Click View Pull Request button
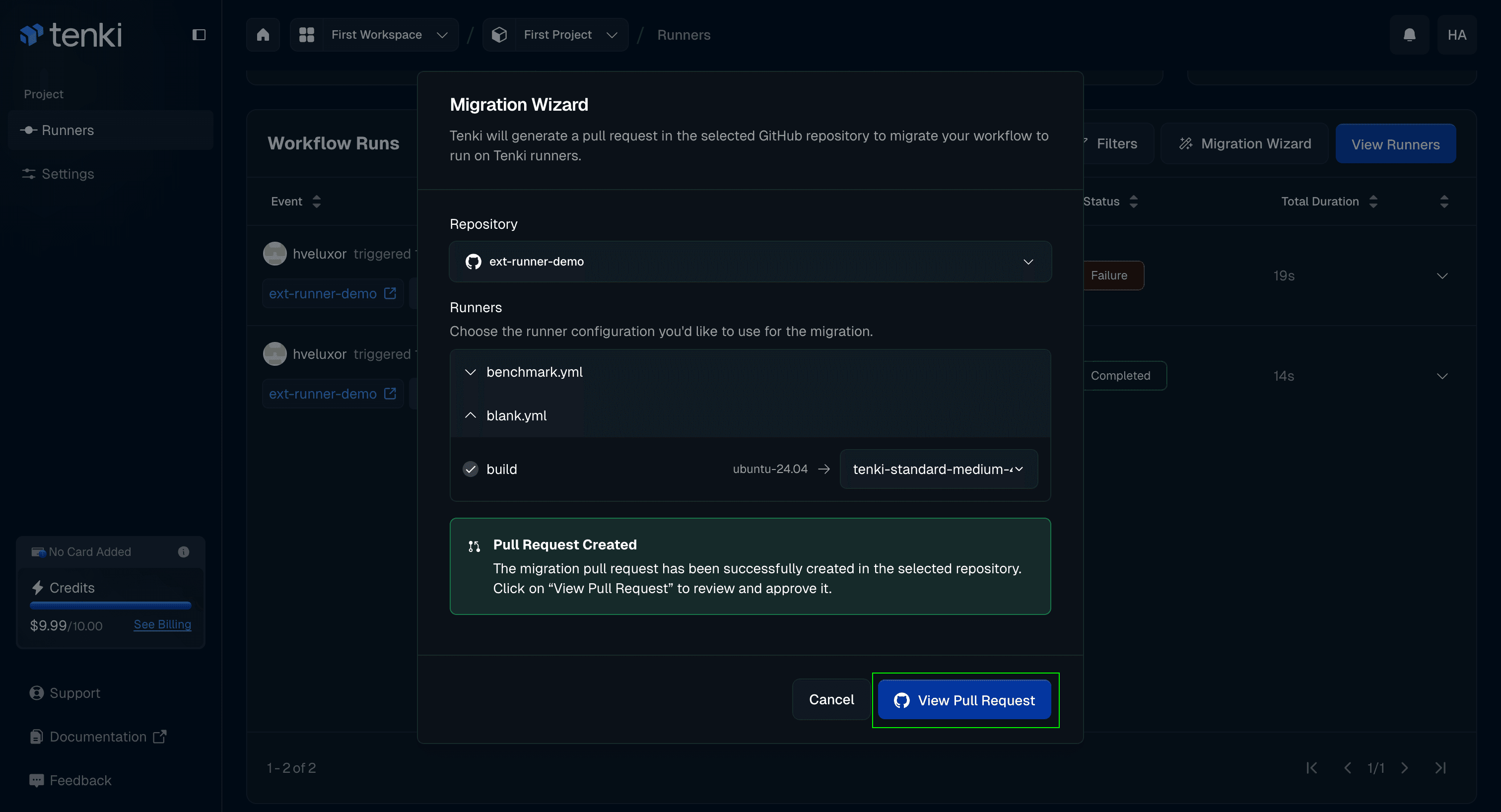This screenshot has width=1501, height=812. (964, 699)
